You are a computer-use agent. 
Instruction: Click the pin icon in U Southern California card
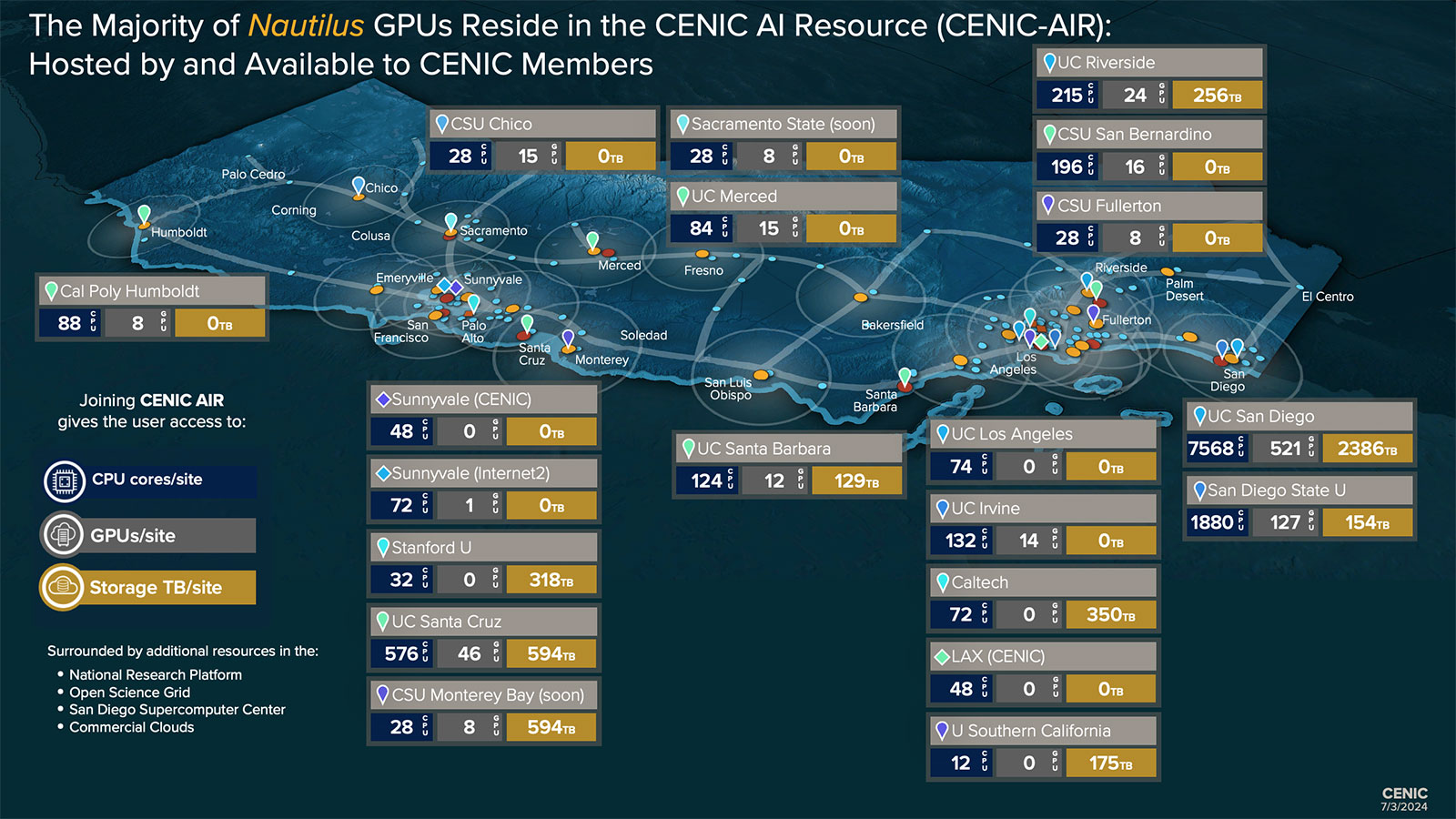[943, 731]
